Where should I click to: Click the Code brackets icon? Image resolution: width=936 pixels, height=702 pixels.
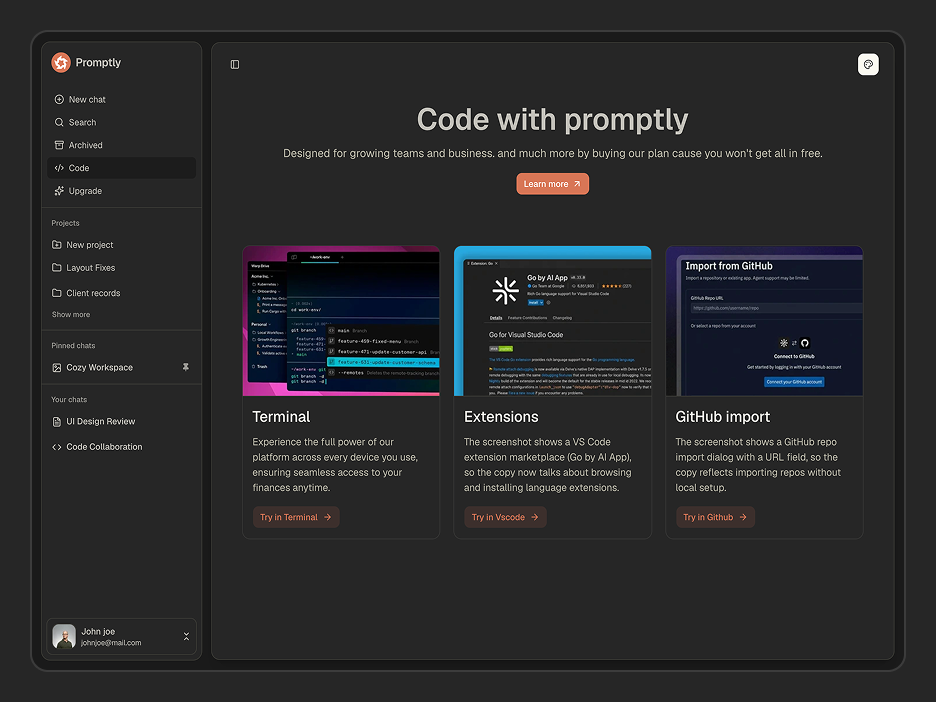[x=59, y=168]
